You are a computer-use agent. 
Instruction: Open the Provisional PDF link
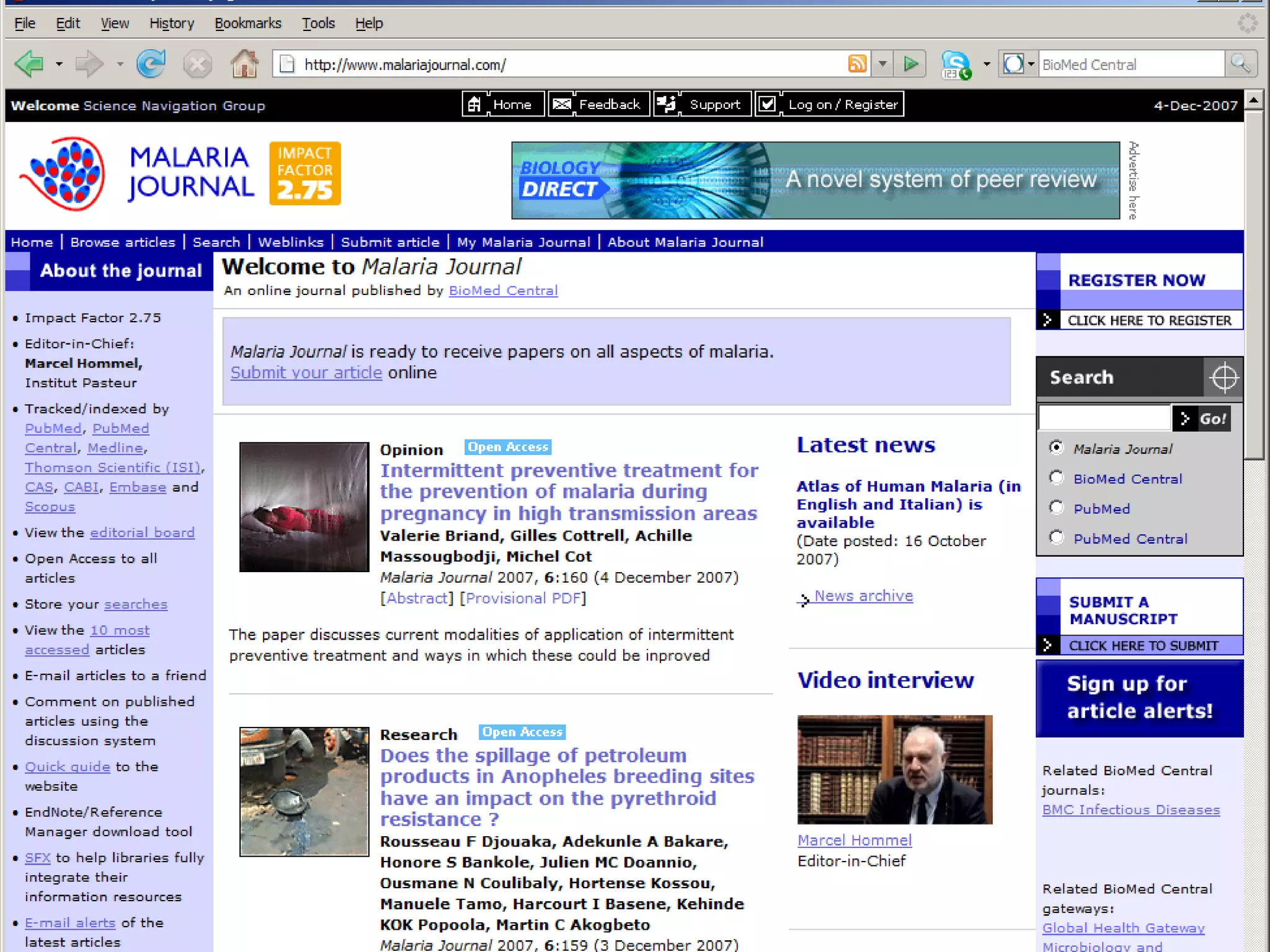(523, 598)
